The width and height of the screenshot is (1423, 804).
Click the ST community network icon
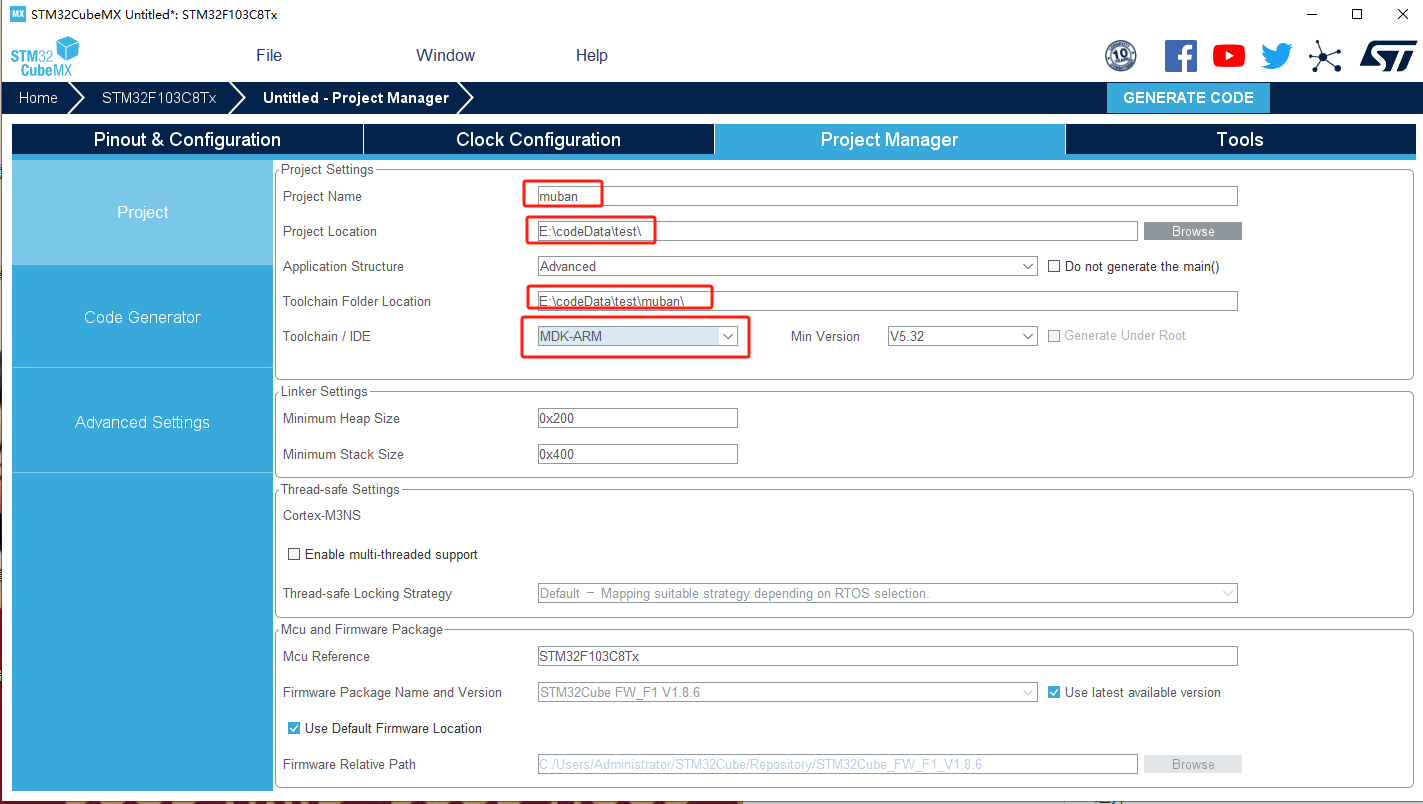pyautogui.click(x=1325, y=56)
